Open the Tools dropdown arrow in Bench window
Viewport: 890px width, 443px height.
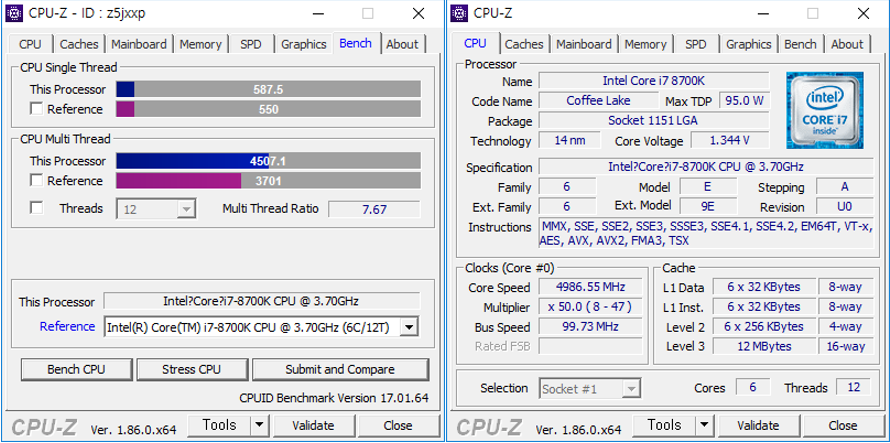[x=259, y=425]
